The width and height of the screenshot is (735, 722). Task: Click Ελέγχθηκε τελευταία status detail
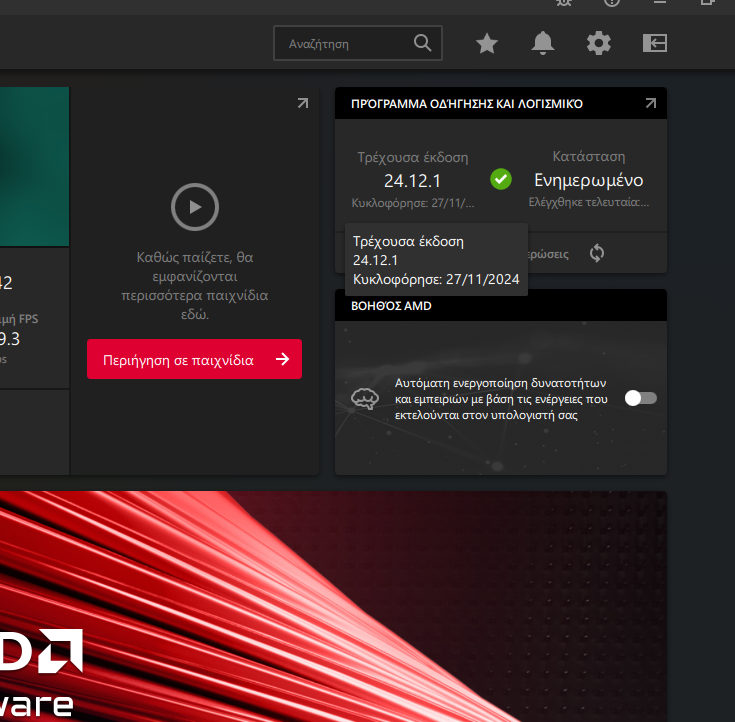589,202
